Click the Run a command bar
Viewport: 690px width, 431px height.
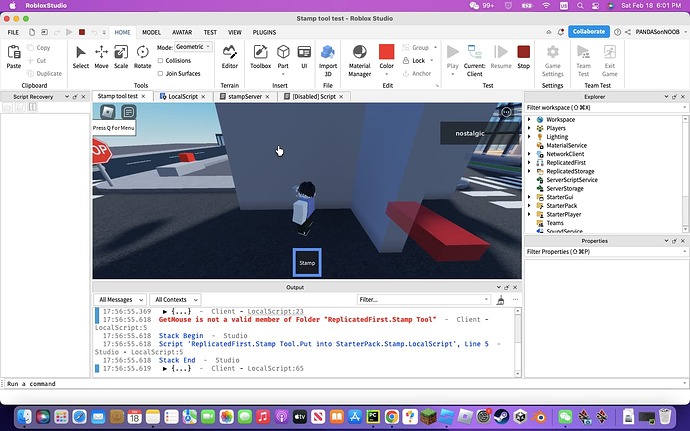tap(343, 384)
